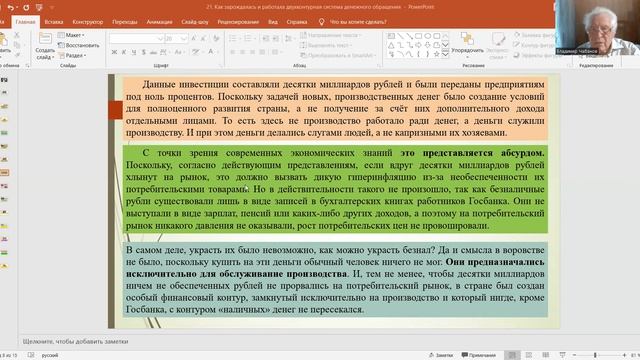640x360 pixels.
Task: Start Slide Show from status bar icon
Action: [x=562, y=355]
